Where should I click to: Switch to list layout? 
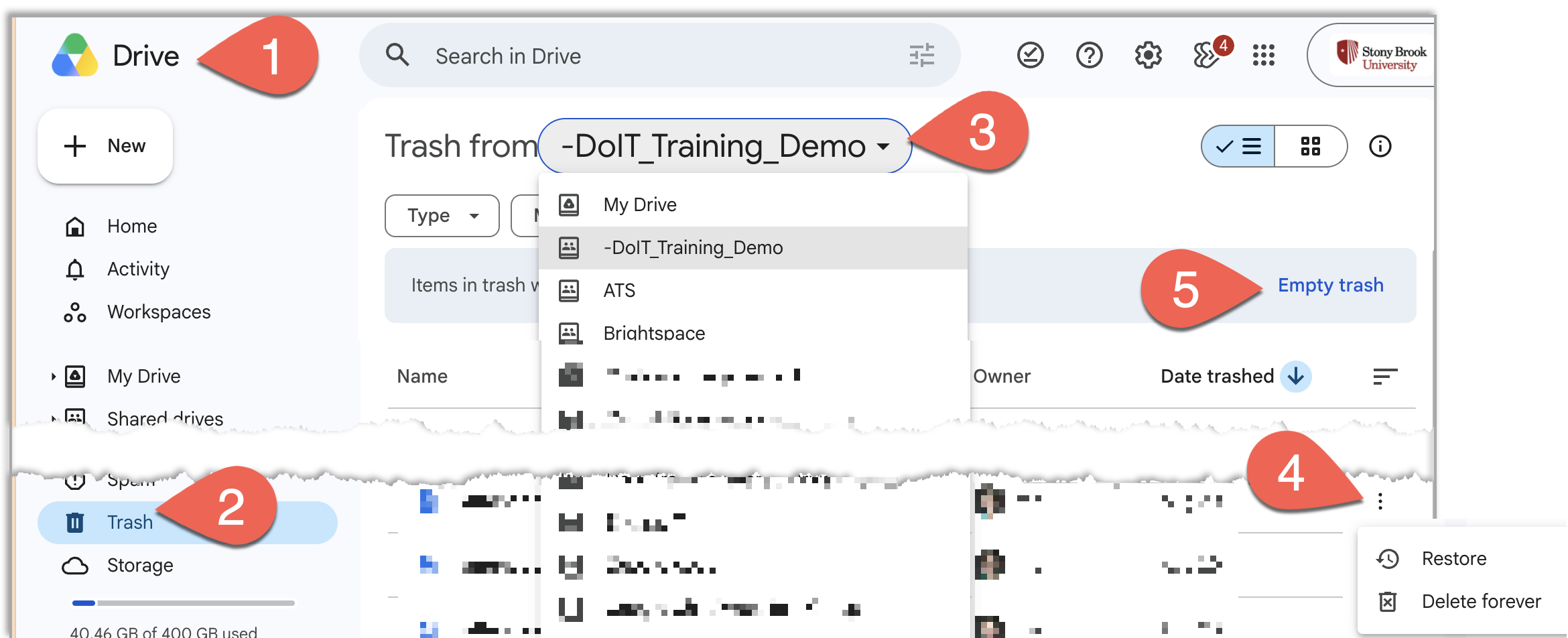[1238, 146]
